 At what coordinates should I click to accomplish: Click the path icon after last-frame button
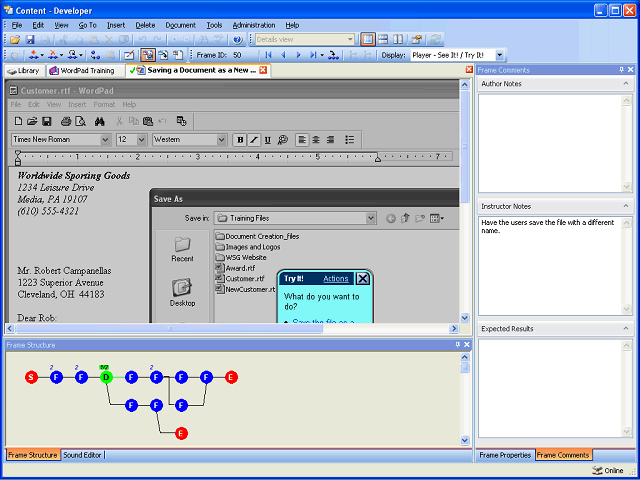tap(333, 55)
